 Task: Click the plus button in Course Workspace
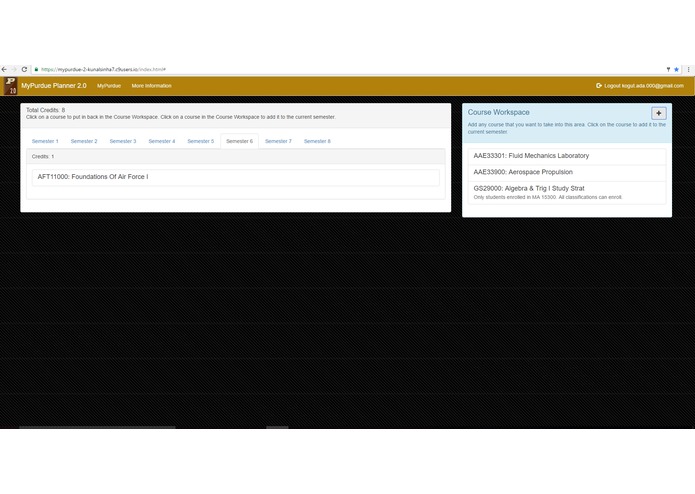[659, 113]
